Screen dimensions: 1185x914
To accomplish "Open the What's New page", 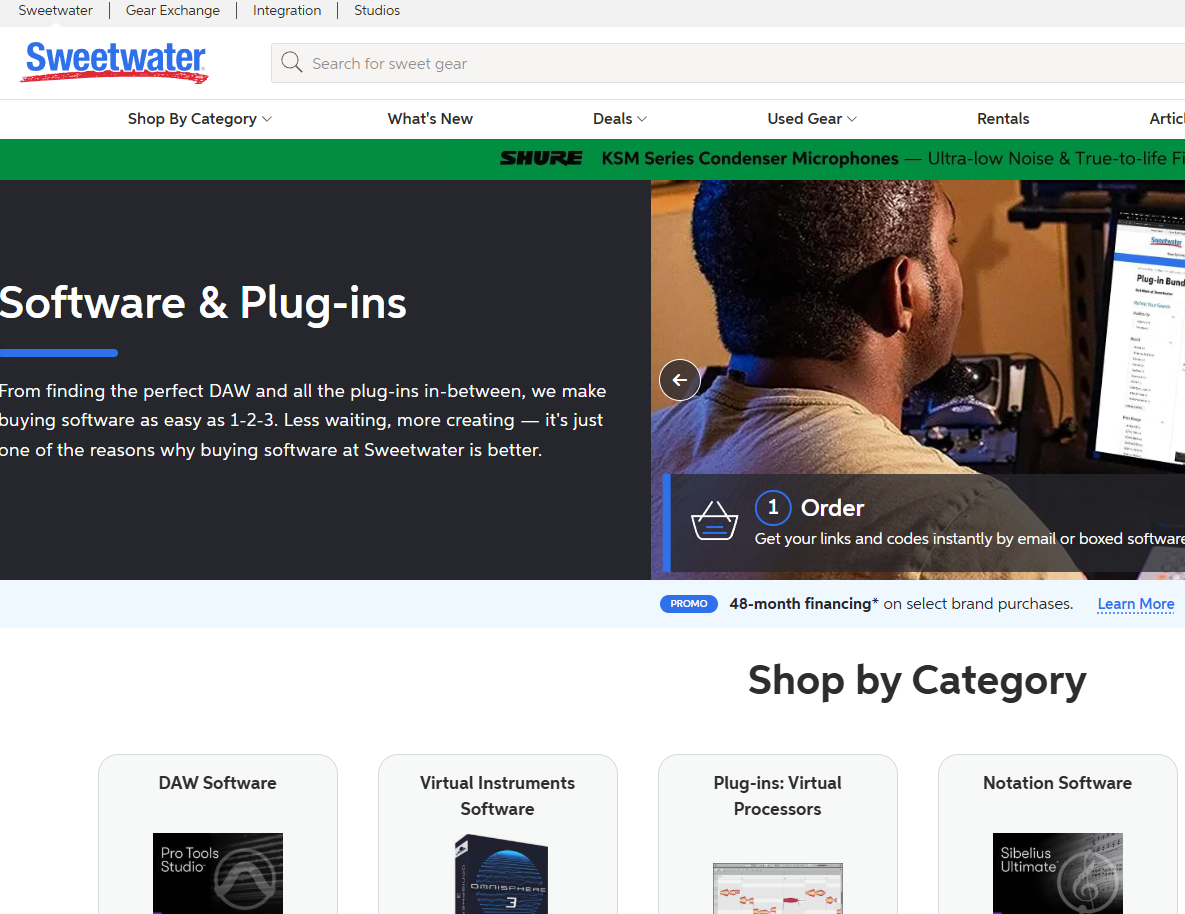I will point(430,119).
